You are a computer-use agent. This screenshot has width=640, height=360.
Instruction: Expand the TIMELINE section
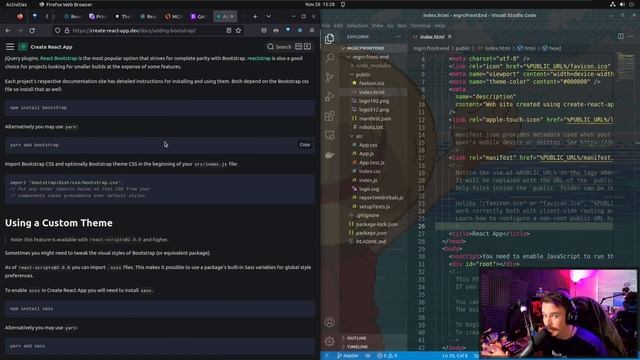(x=358, y=347)
